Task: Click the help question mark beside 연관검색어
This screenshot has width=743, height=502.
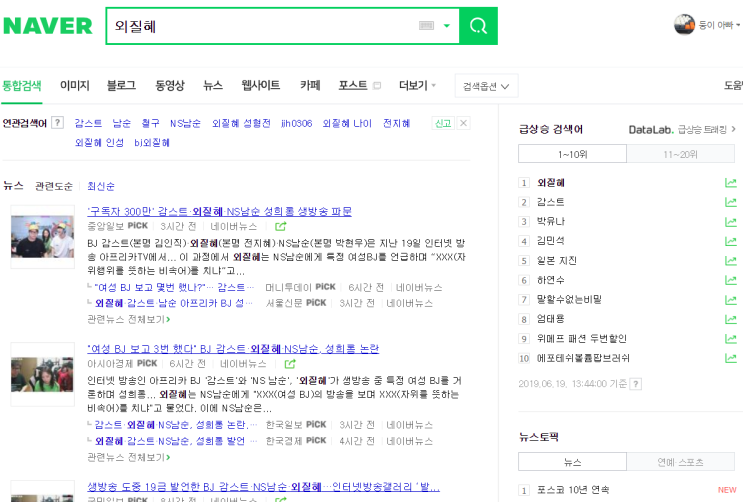Action: click(57, 123)
